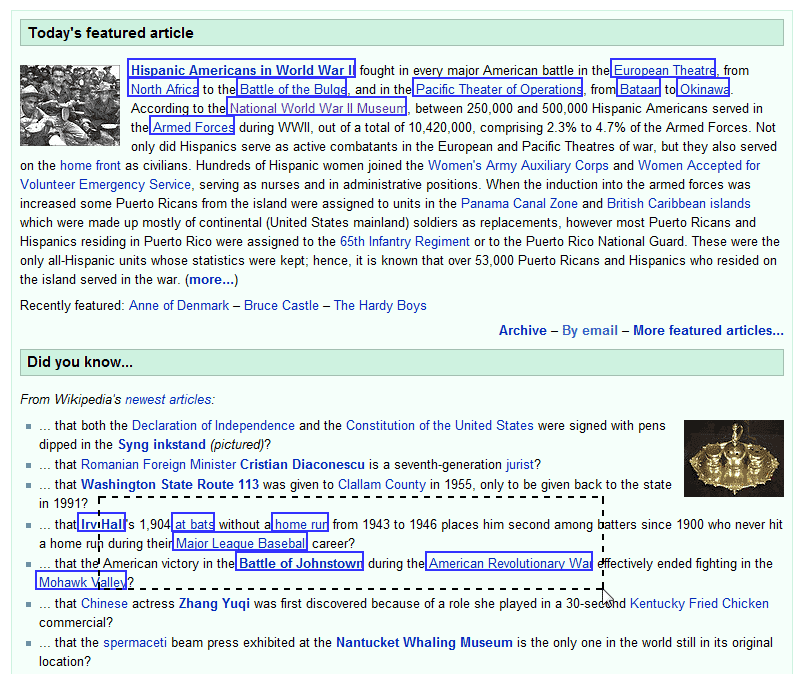Click the spermaceti link
The height and width of the screenshot is (674, 800).
[135, 642]
